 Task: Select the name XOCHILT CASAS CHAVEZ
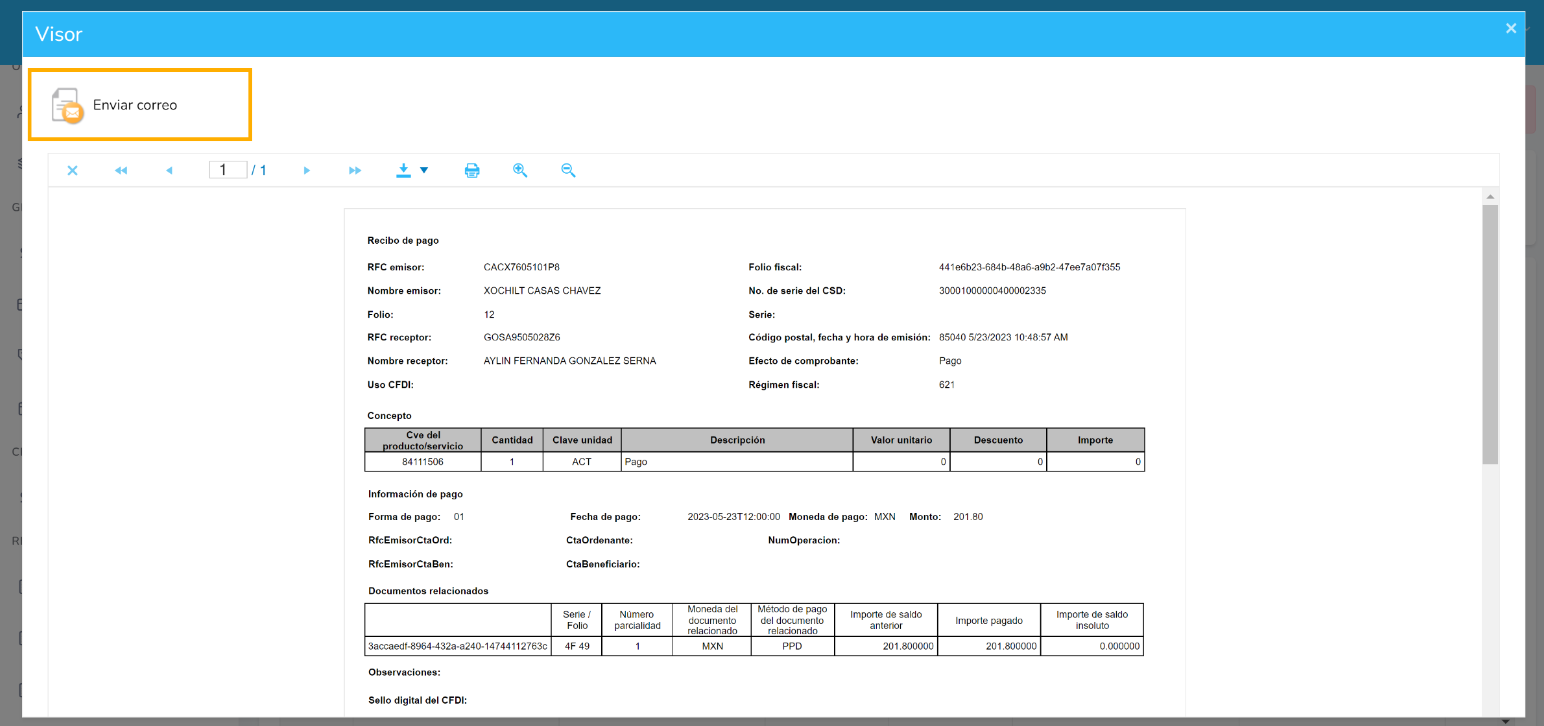(x=542, y=291)
